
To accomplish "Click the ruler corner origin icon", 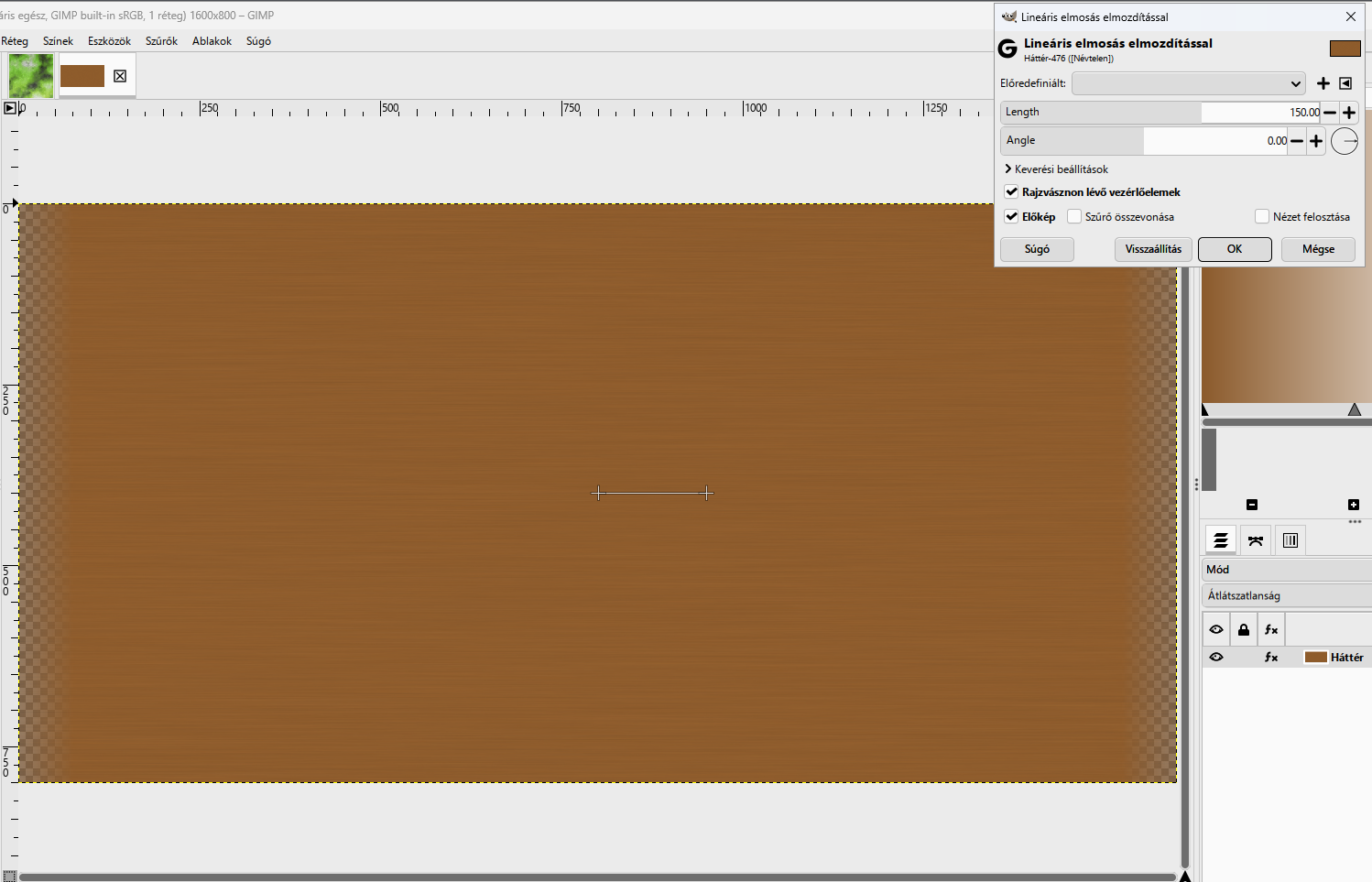I will (x=9, y=108).
